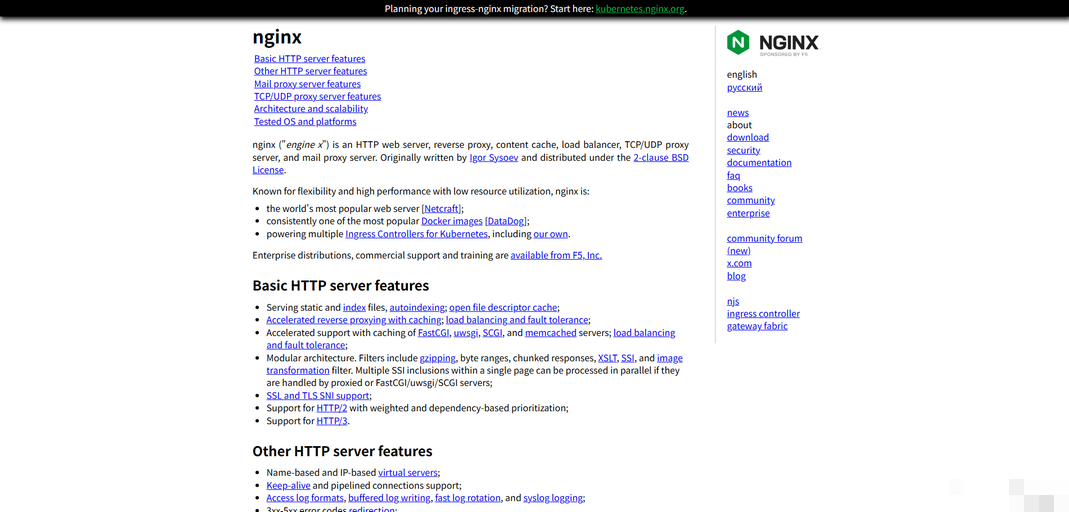Image resolution: width=1069 pixels, height=512 pixels.
Task: Click the HTTP/2 link
Action: click(332, 408)
